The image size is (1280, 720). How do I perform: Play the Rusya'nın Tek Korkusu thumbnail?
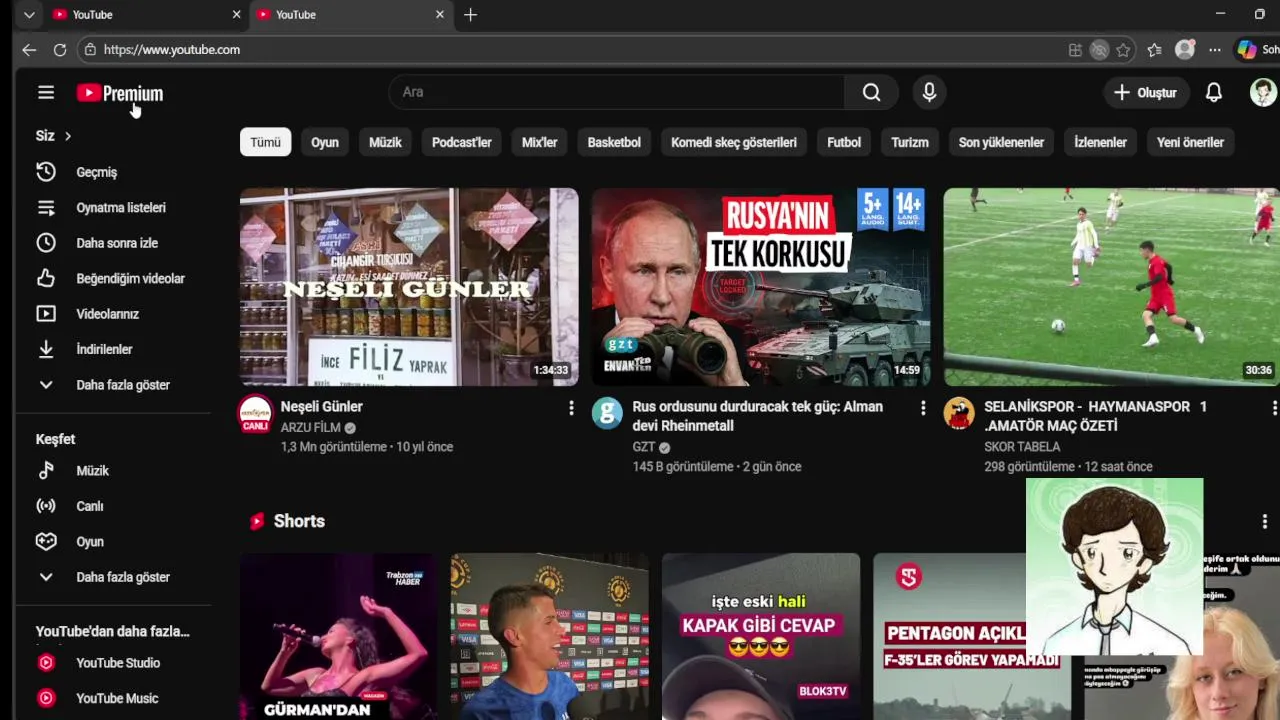[x=761, y=287]
